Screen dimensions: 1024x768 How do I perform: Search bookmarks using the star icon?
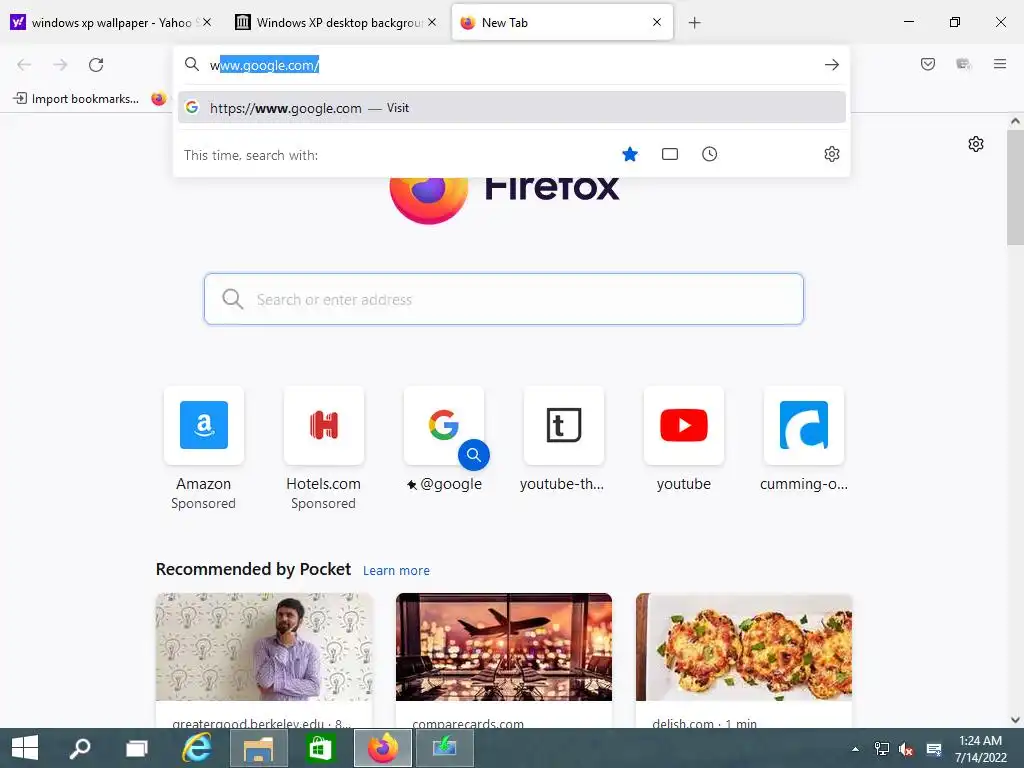point(630,154)
